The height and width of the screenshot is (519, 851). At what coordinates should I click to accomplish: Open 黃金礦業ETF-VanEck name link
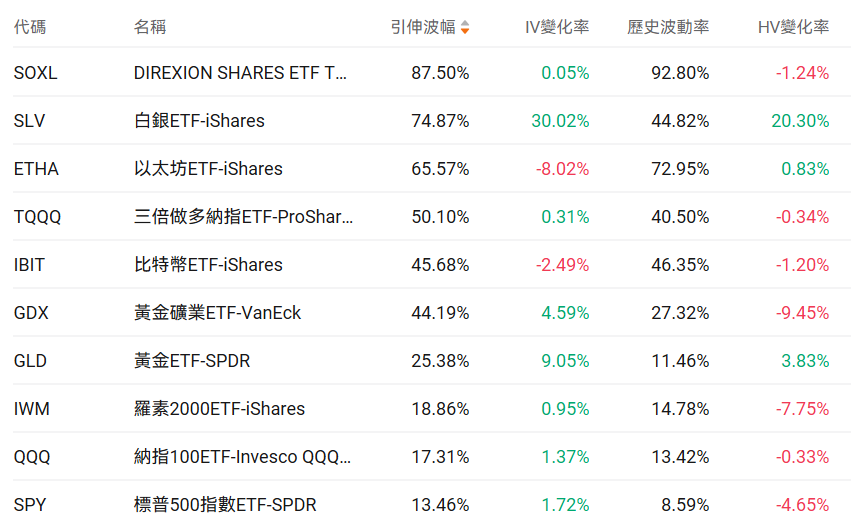point(217,313)
